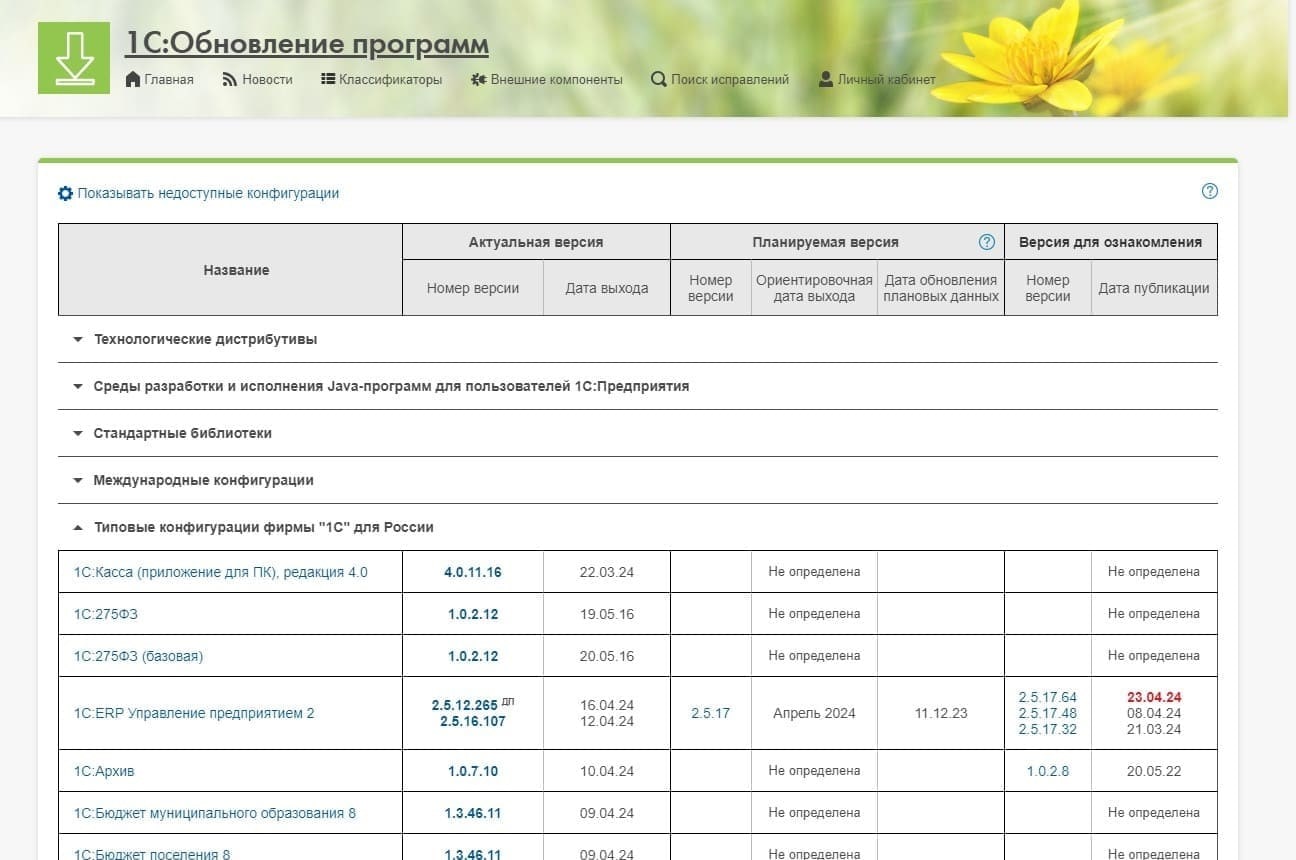Click the date 10.04.24 in Архив row
This screenshot has height=860, width=1296.
click(607, 771)
